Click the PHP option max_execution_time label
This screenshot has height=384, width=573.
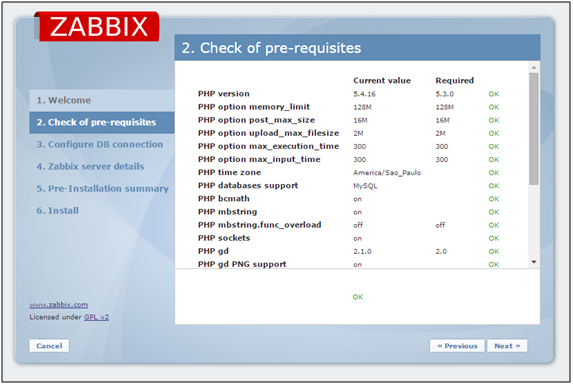point(269,146)
